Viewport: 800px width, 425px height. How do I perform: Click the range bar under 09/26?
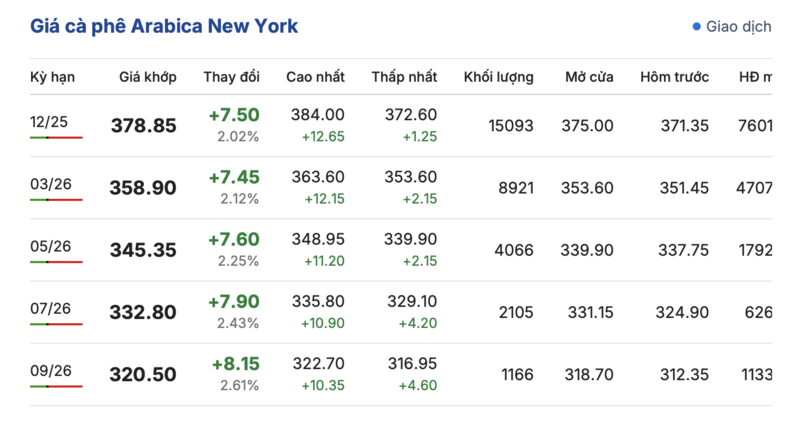56,387
